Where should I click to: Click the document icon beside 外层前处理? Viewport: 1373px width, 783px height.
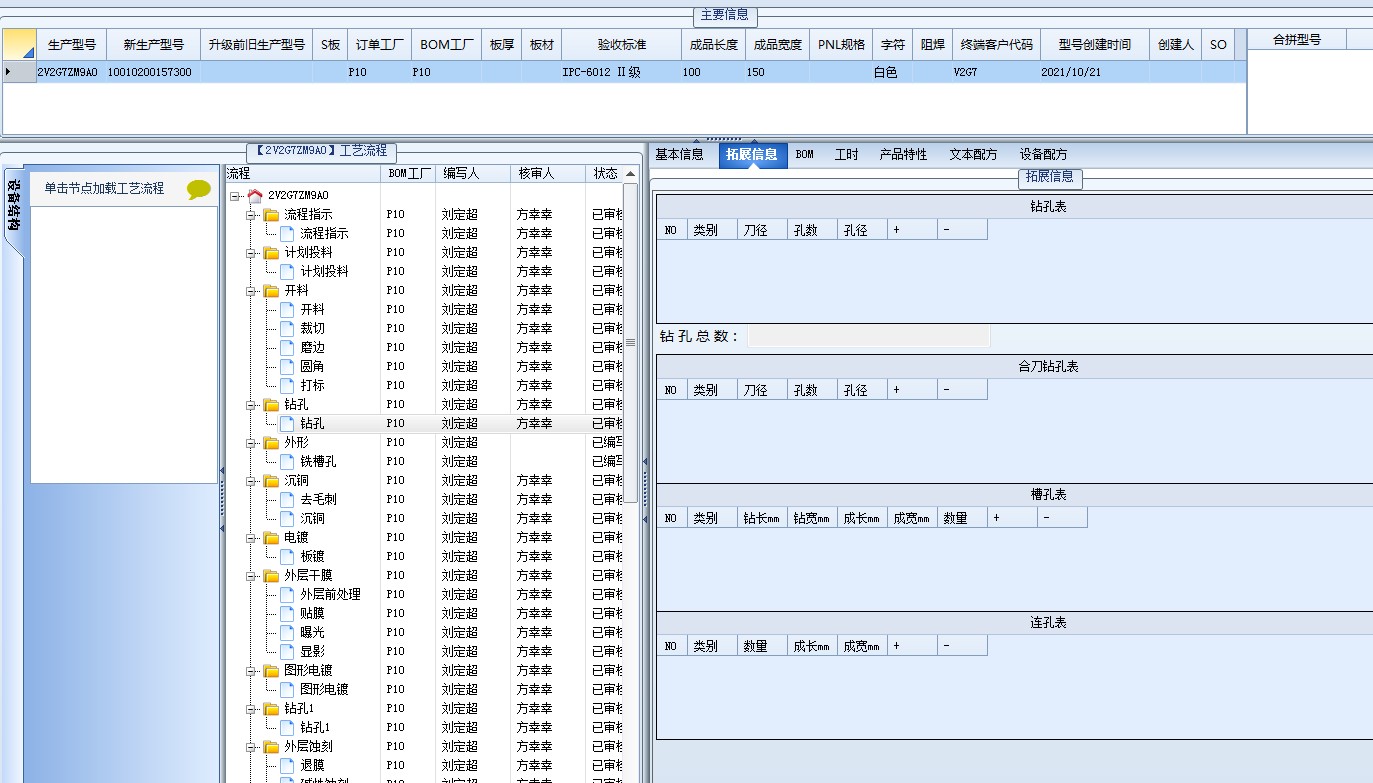click(287, 594)
